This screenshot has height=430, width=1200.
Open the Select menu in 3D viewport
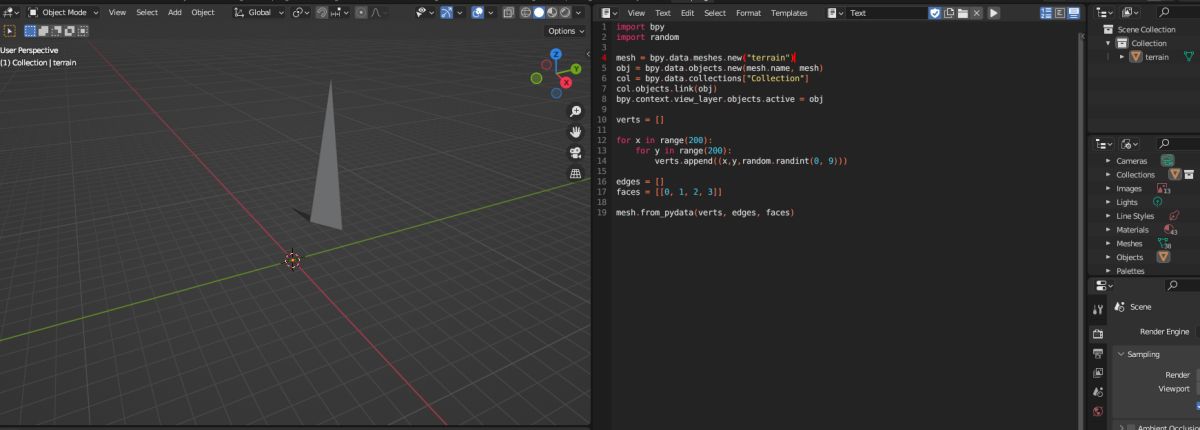coord(147,13)
